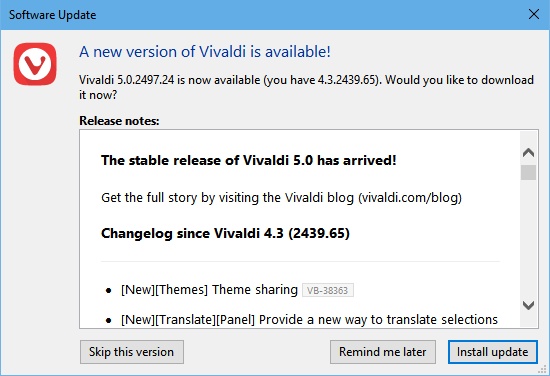Select the Translate Panel changelog entry
Screen dimensions: 550x376
pos(309,320)
